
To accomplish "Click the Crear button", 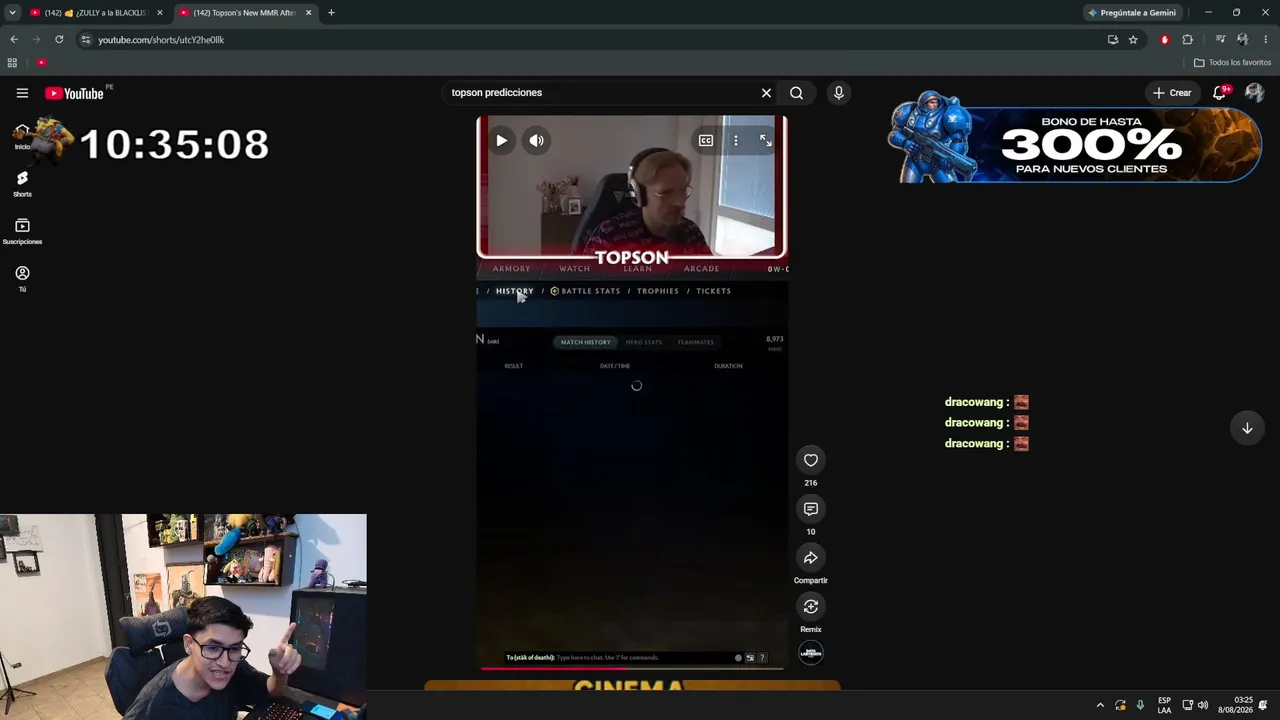I will pyautogui.click(x=1171, y=93).
